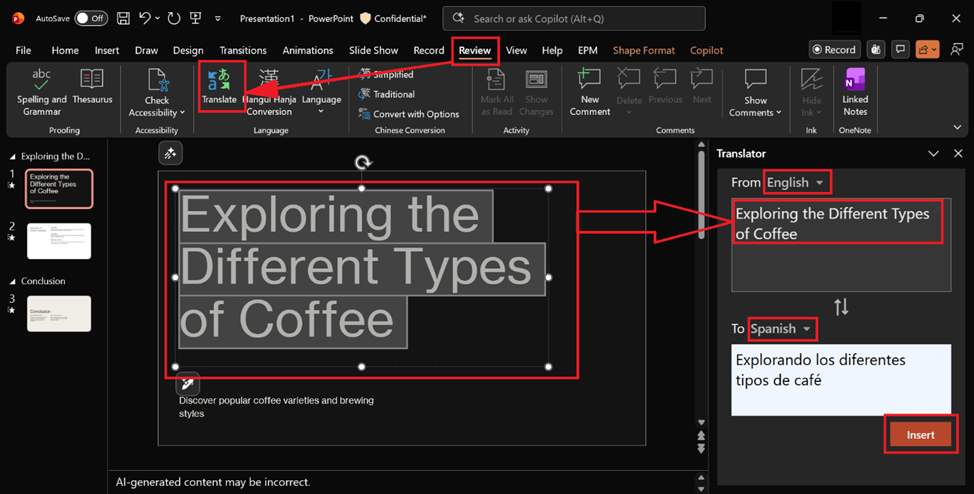974x494 pixels.
Task: Close the Translator pane
Action: [x=958, y=153]
